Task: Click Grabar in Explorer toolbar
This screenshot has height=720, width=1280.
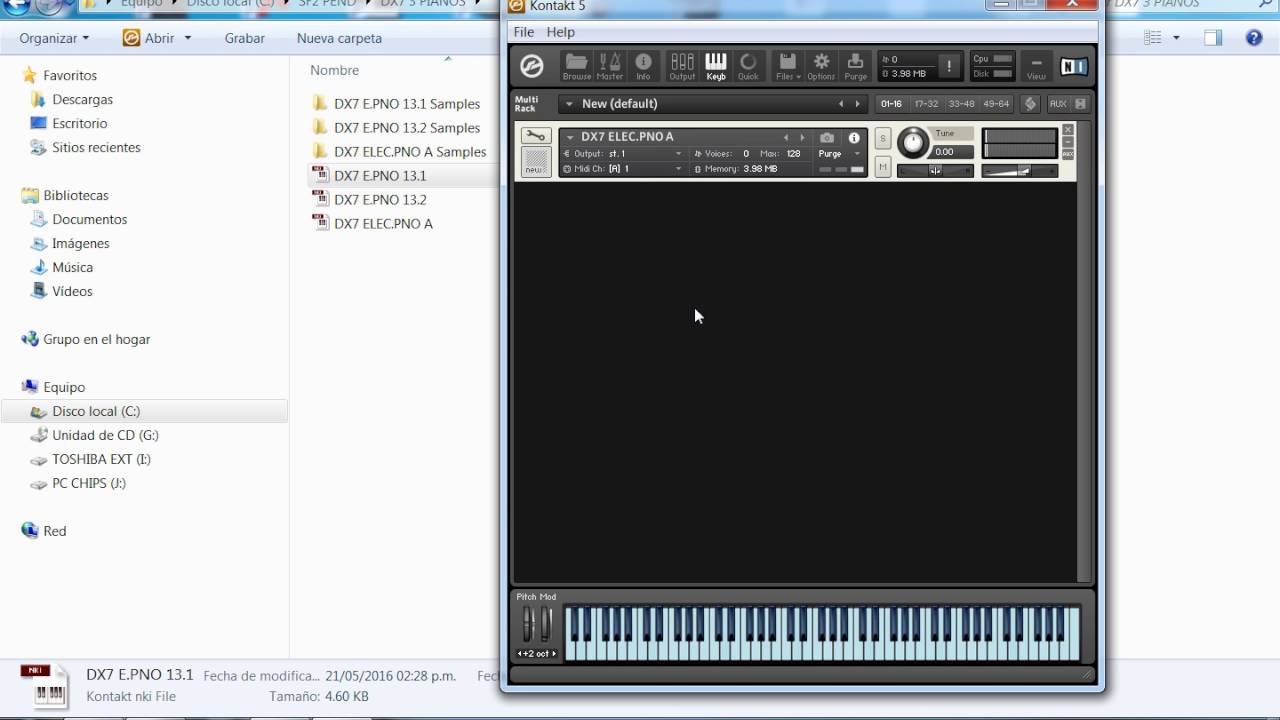Action: click(x=244, y=38)
